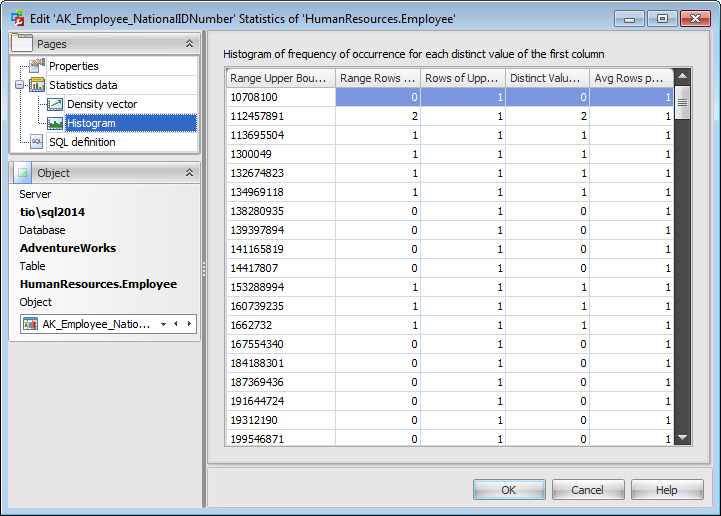Collapse the Statistics data tree node
This screenshot has width=721, height=516.
(20, 85)
